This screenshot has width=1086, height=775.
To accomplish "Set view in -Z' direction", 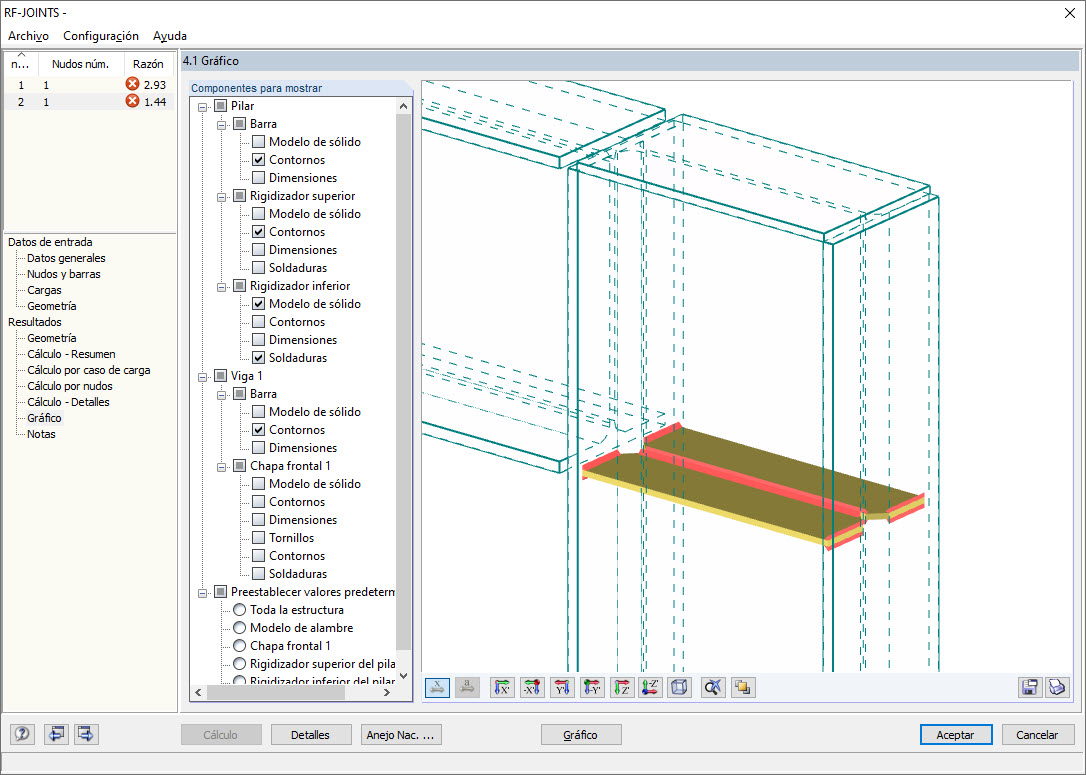I will (650, 688).
